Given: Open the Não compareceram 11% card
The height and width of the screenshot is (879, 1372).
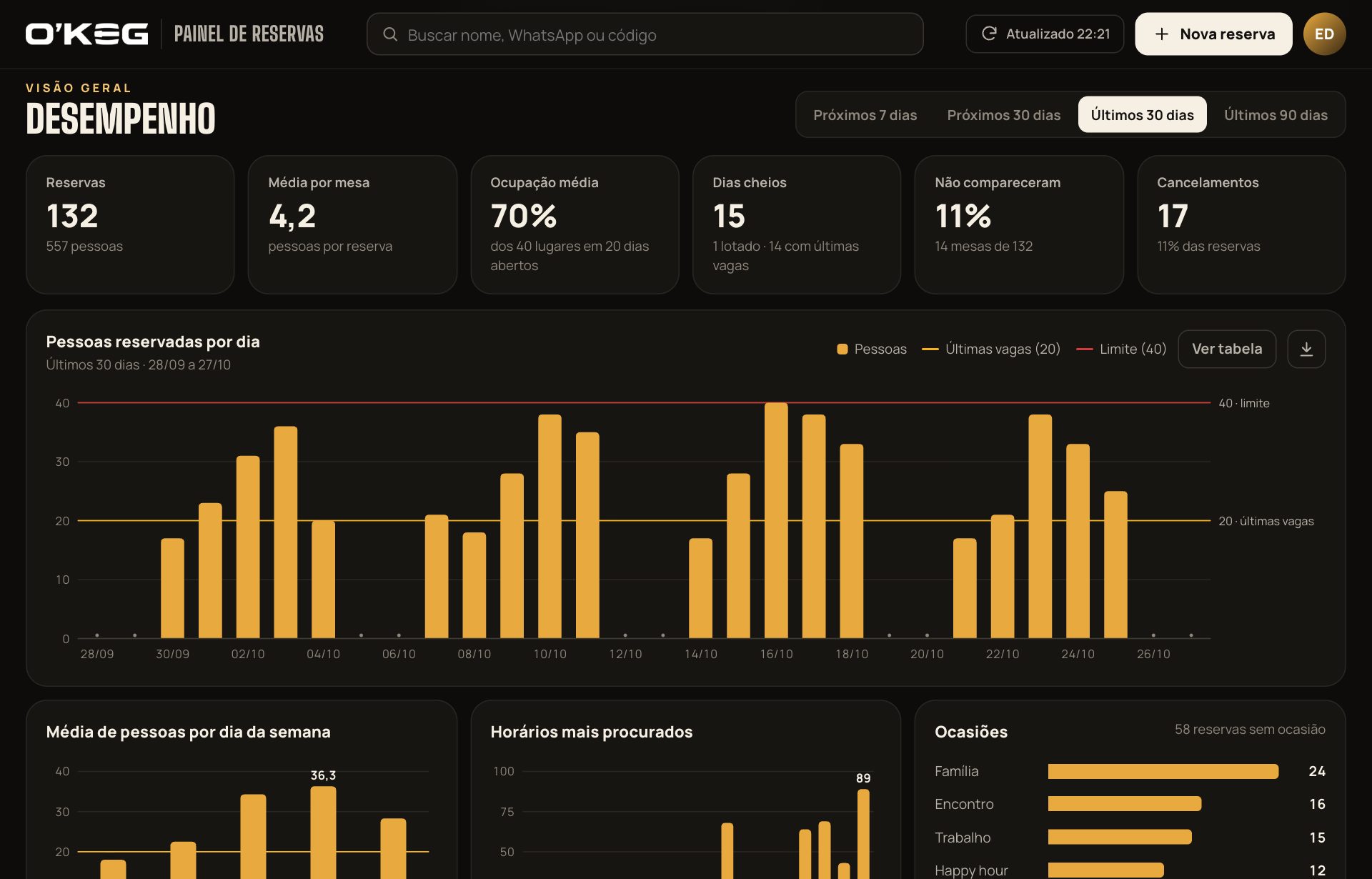Looking at the screenshot, I should pyautogui.click(x=1019, y=224).
